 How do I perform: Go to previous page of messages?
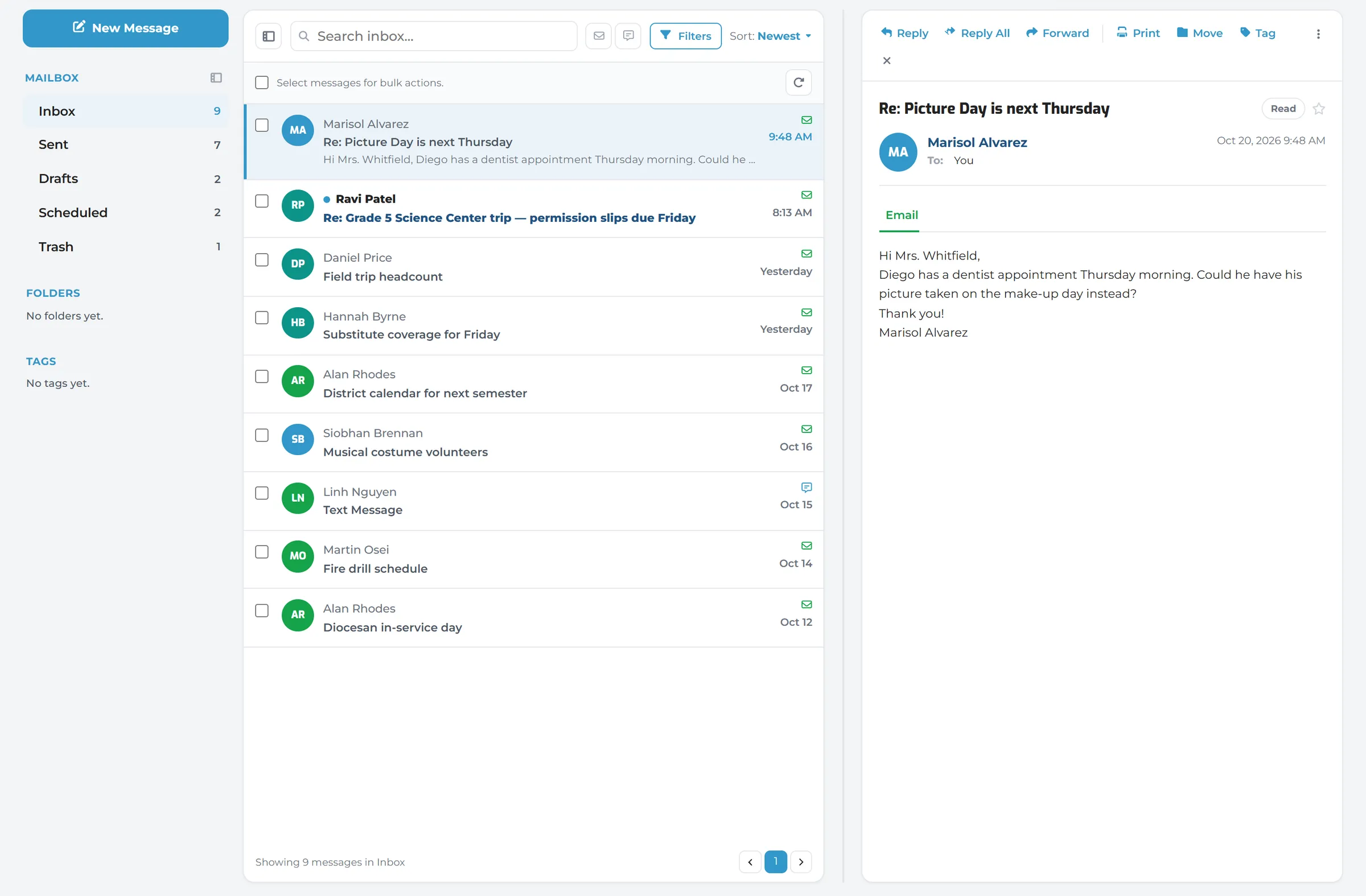coord(750,862)
